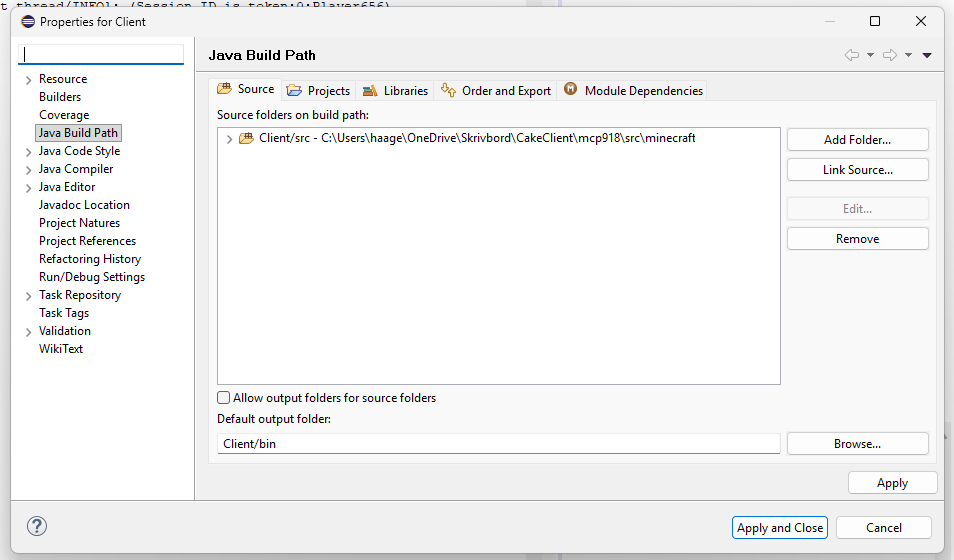Open the view menu triangle
The image size is (954, 560).
[927, 55]
